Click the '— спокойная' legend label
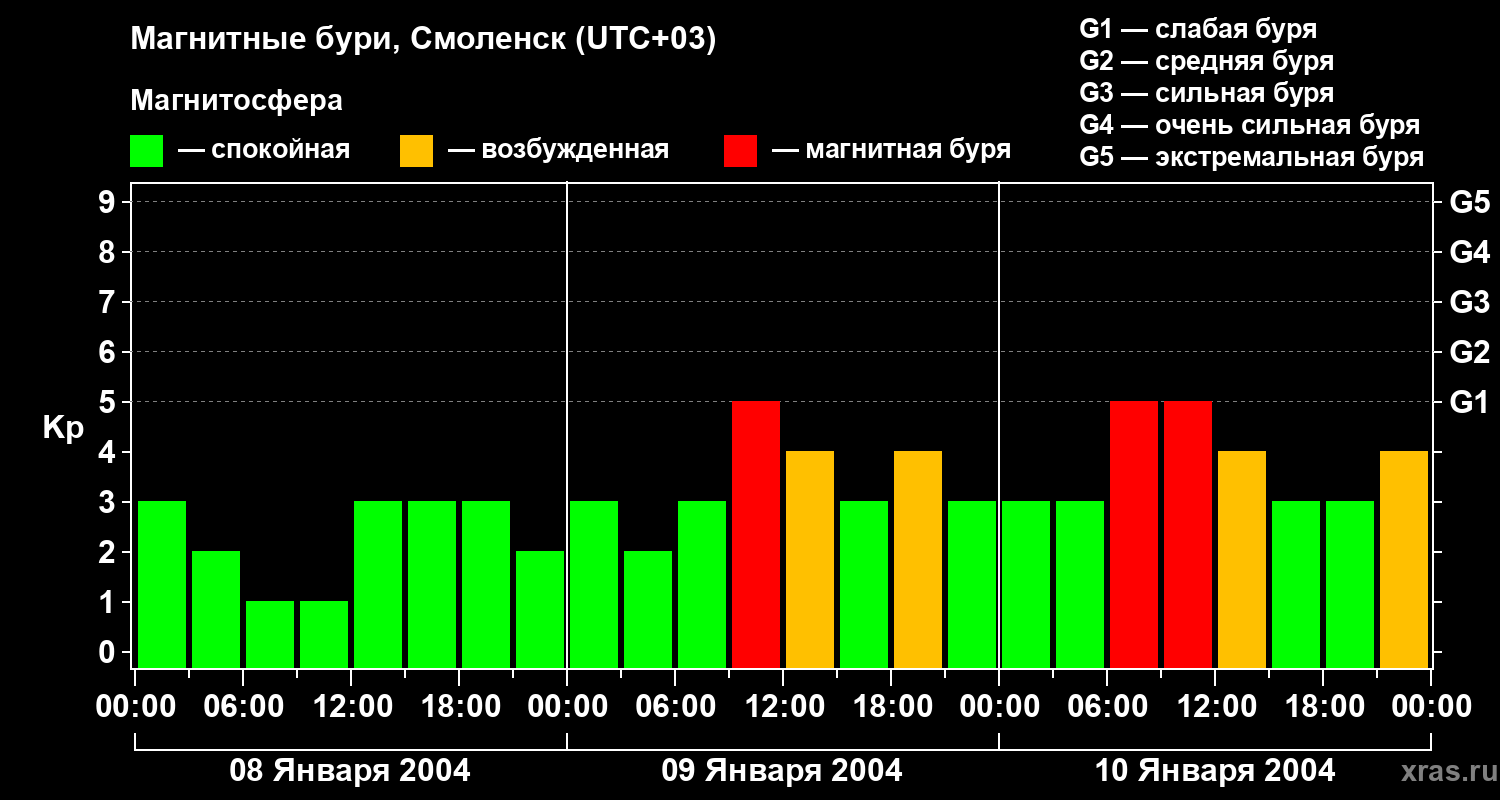The height and width of the screenshot is (800, 1500). point(264,150)
